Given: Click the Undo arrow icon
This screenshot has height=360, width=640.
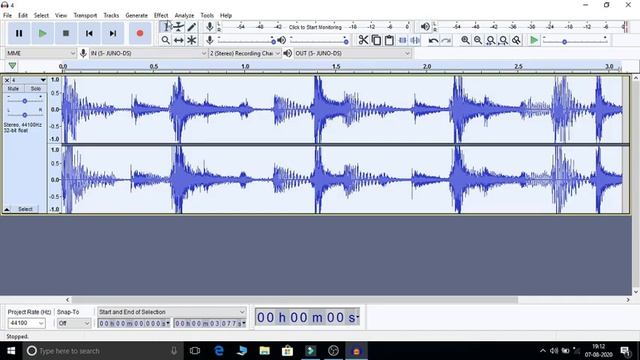Looking at the screenshot, I should coord(433,40).
